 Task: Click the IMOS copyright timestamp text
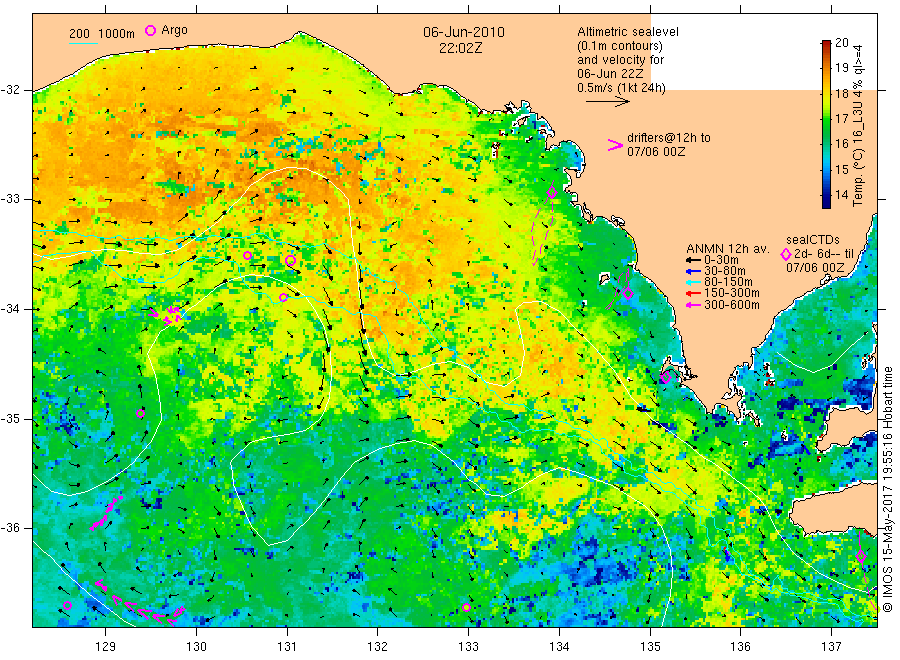pyautogui.click(x=888, y=489)
